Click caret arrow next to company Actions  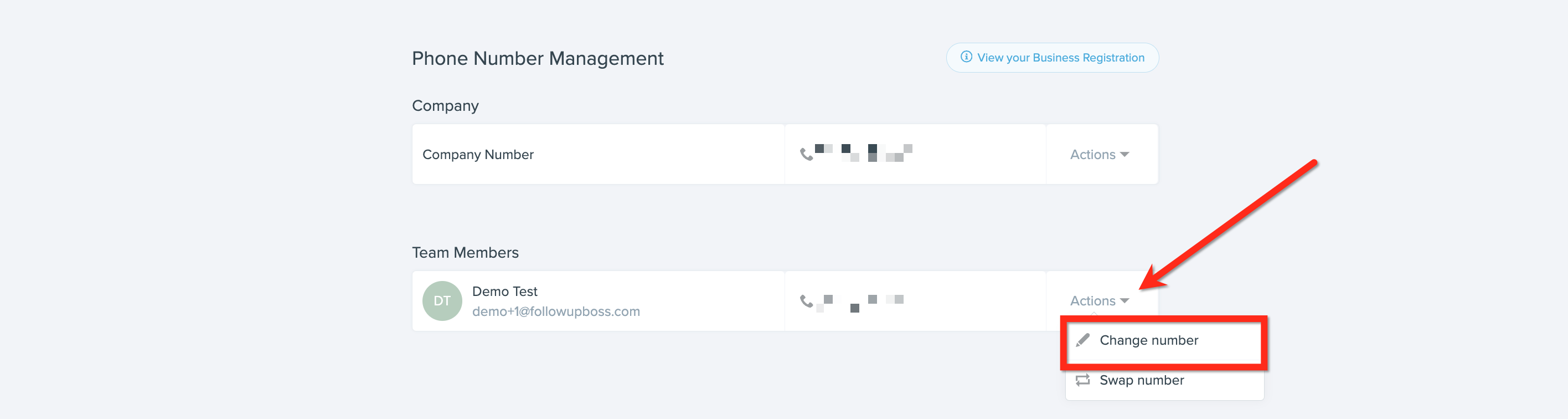click(1125, 155)
